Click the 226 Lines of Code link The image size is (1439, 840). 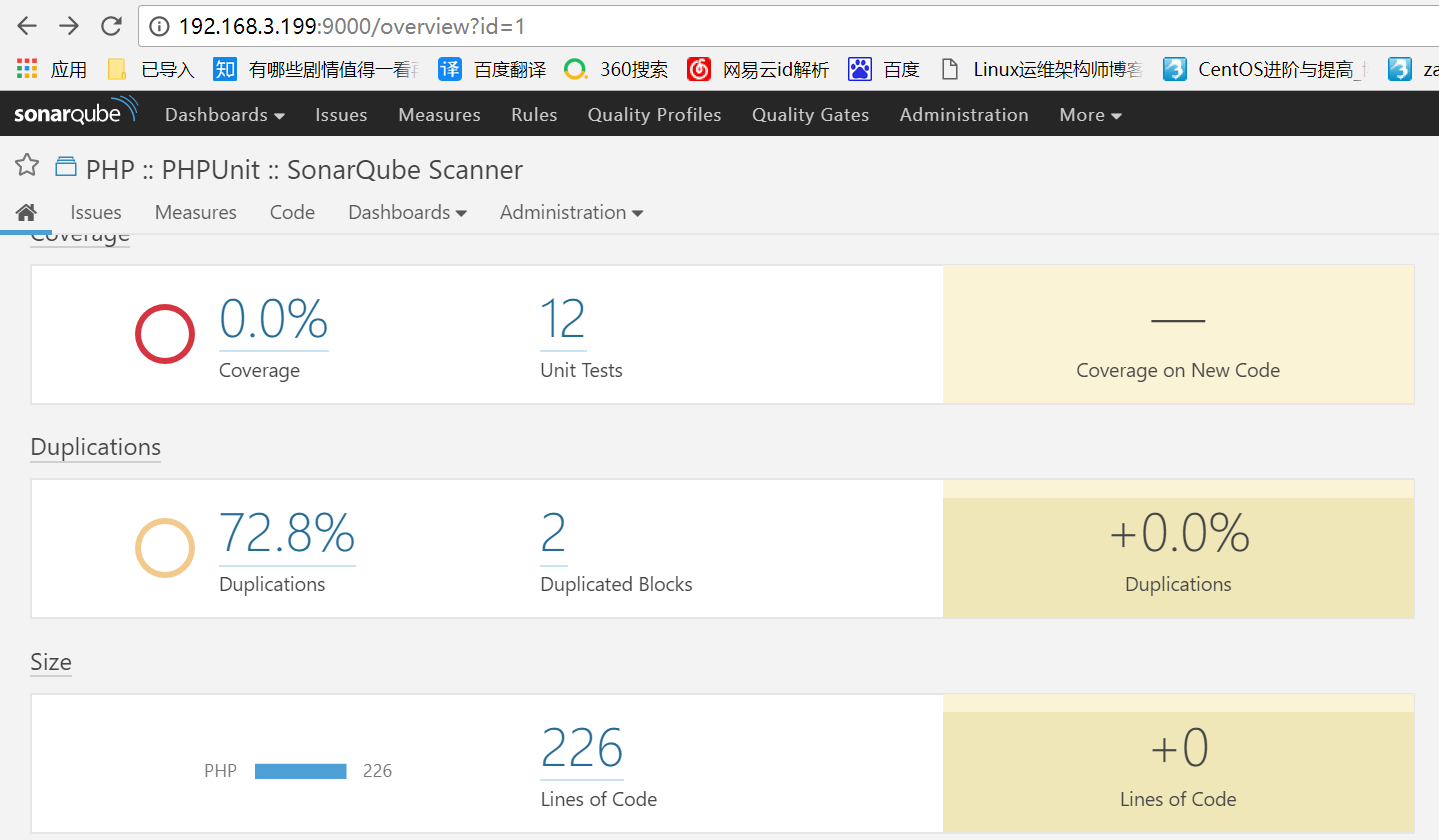coord(582,747)
